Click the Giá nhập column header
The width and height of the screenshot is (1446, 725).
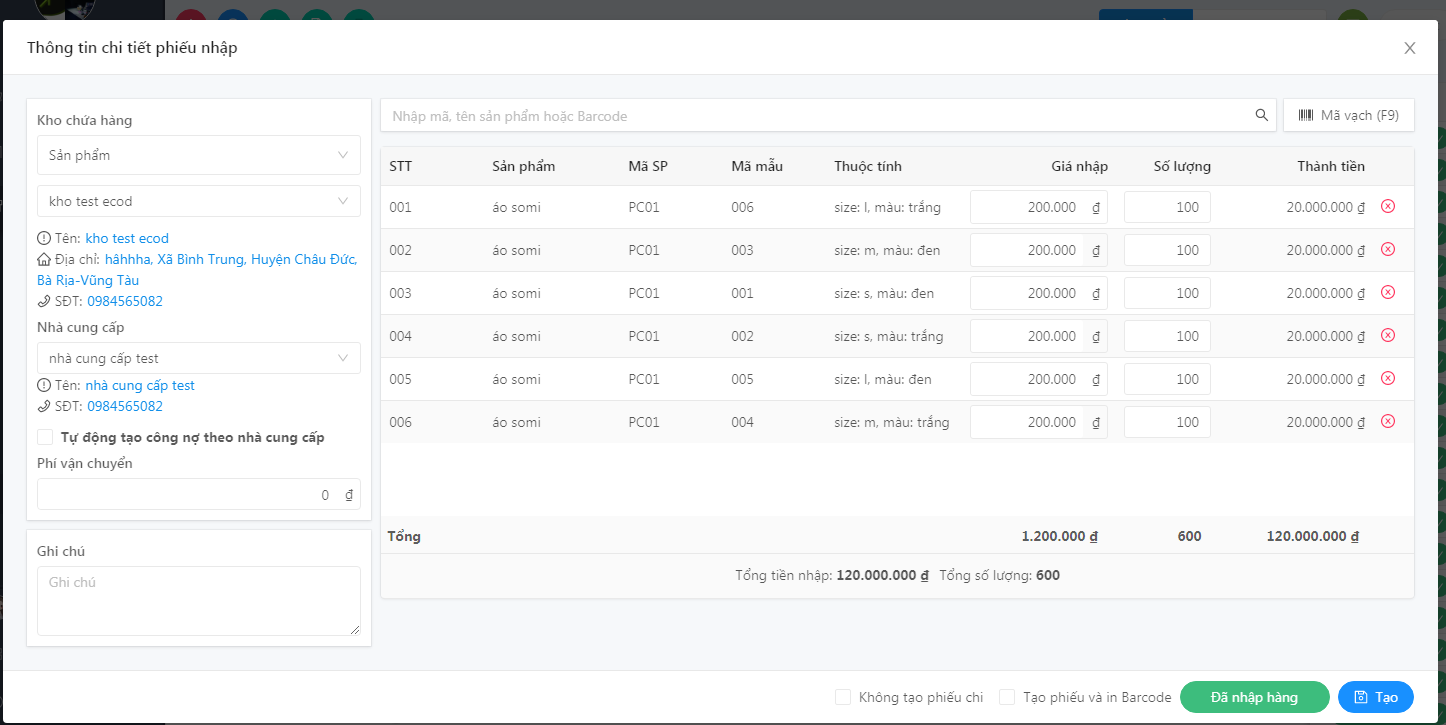tap(1079, 166)
